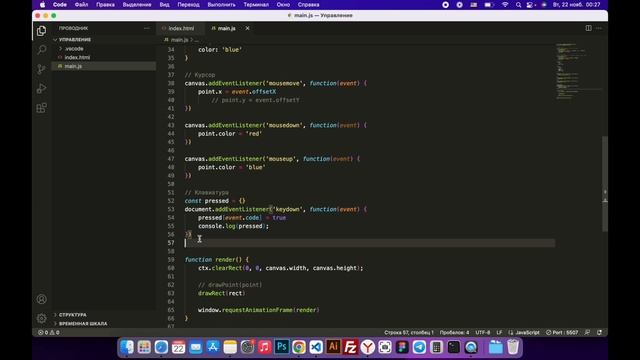Image resolution: width=640 pixels, height=360 pixels.
Task: Click the notifications bell in status bar
Action: click(599, 332)
